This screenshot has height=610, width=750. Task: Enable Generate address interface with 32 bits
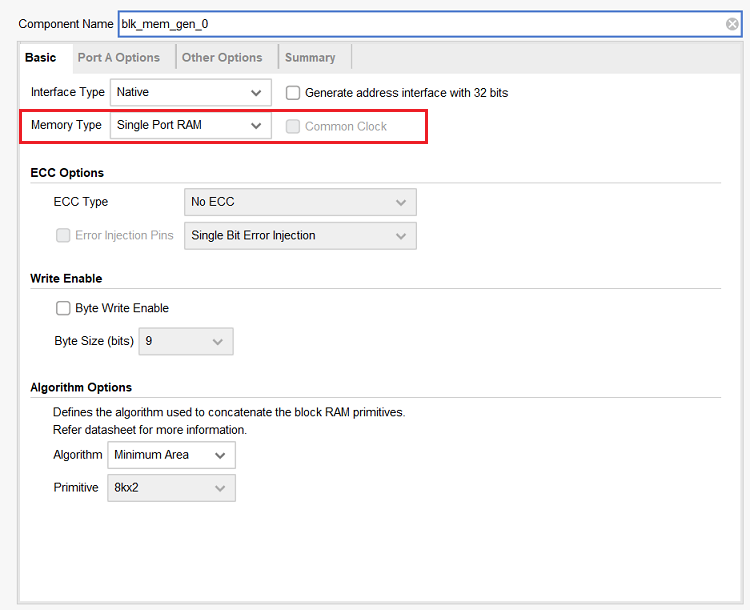pos(293,93)
